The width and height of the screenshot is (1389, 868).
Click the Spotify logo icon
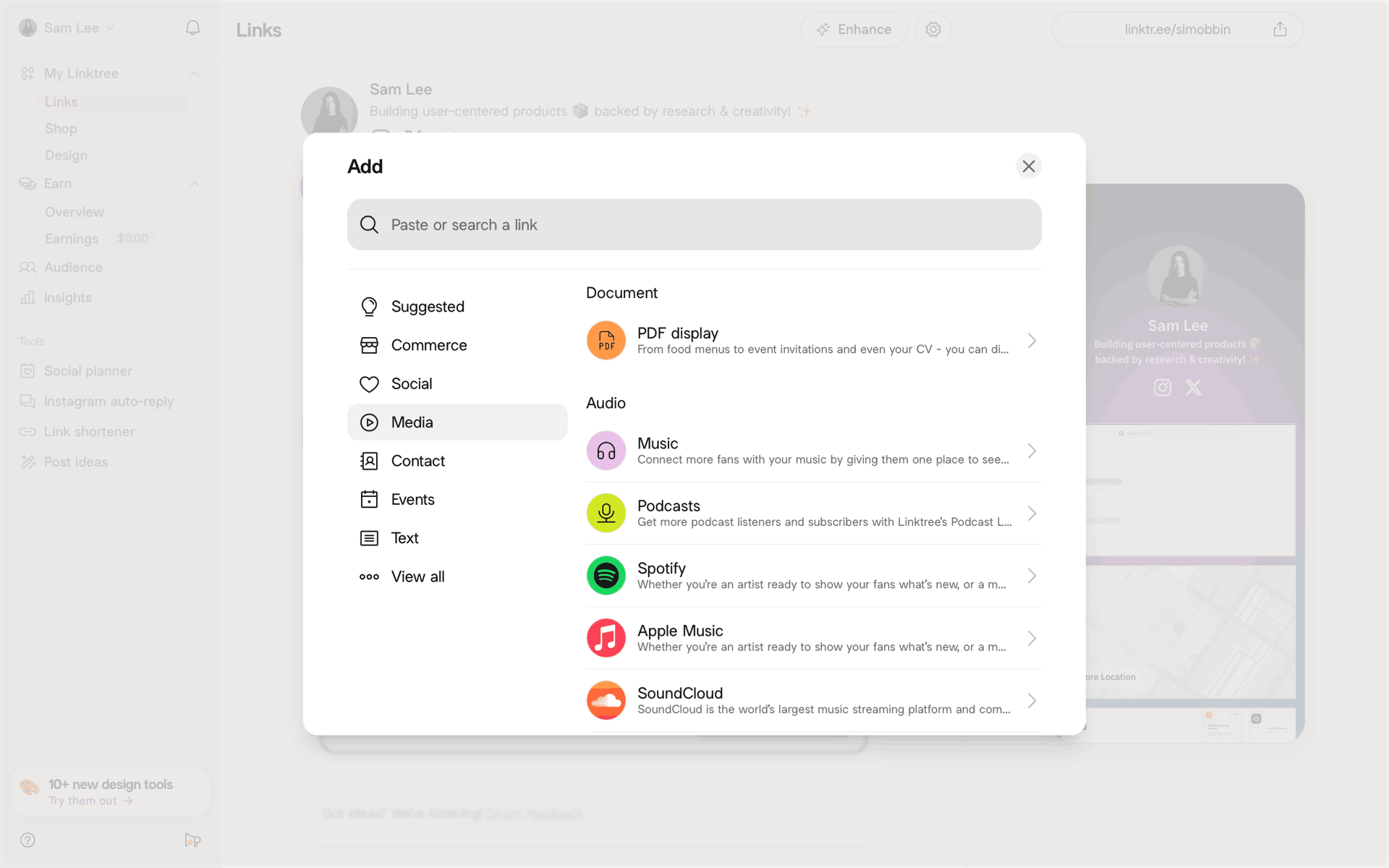[x=606, y=576]
